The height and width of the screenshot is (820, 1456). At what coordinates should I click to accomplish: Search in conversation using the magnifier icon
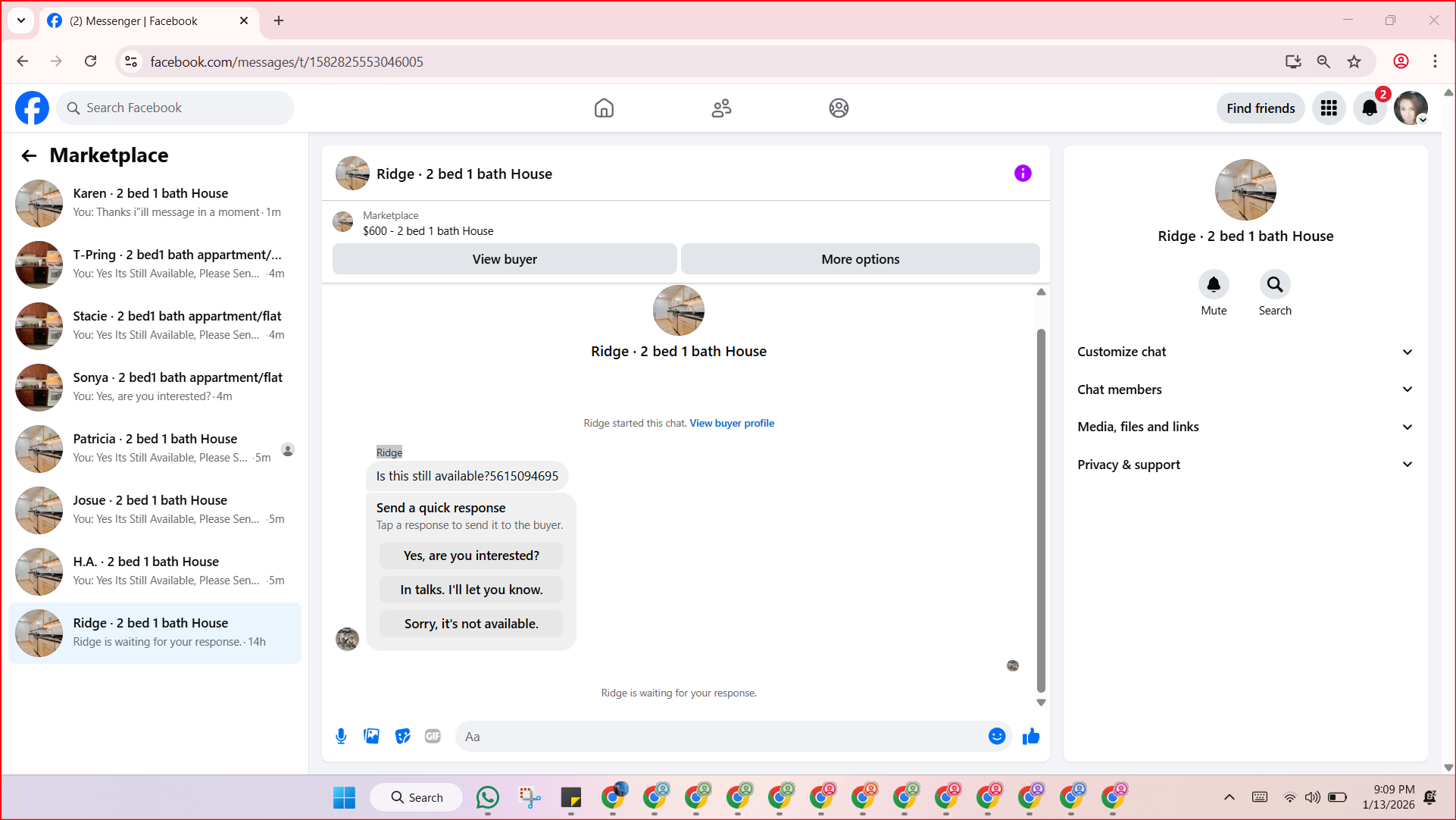click(x=1275, y=285)
